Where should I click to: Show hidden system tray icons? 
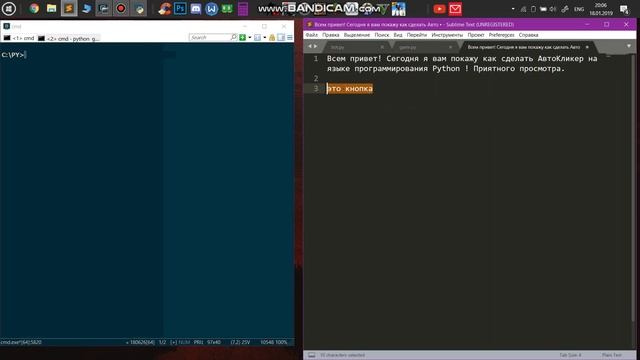[x=513, y=9]
